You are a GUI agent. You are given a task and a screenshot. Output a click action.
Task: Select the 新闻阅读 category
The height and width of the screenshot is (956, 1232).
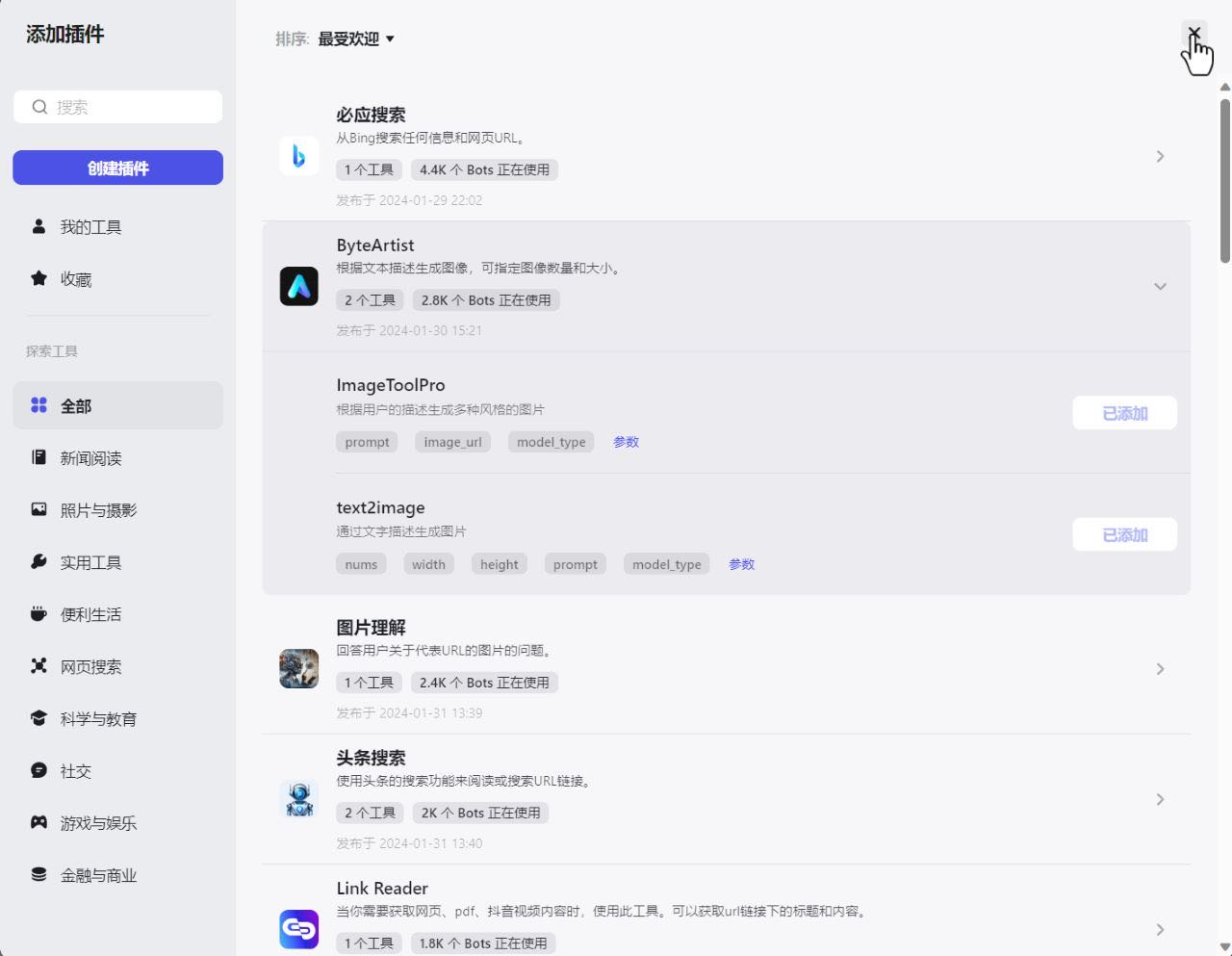pyautogui.click(x=90, y=458)
